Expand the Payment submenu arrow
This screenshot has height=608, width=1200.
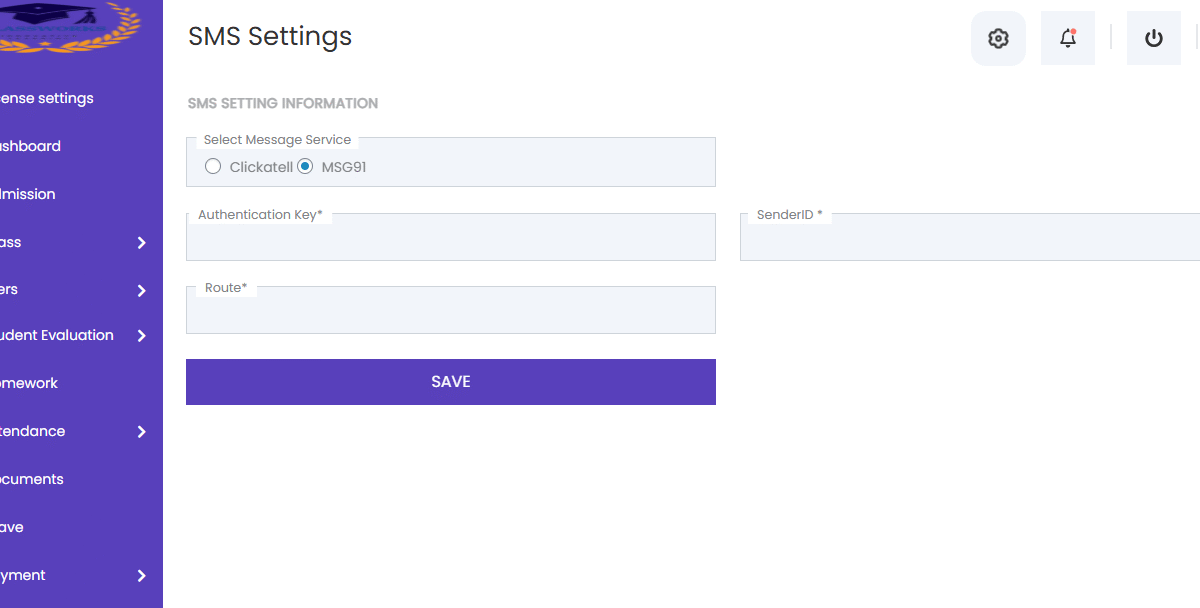pyautogui.click(x=141, y=576)
